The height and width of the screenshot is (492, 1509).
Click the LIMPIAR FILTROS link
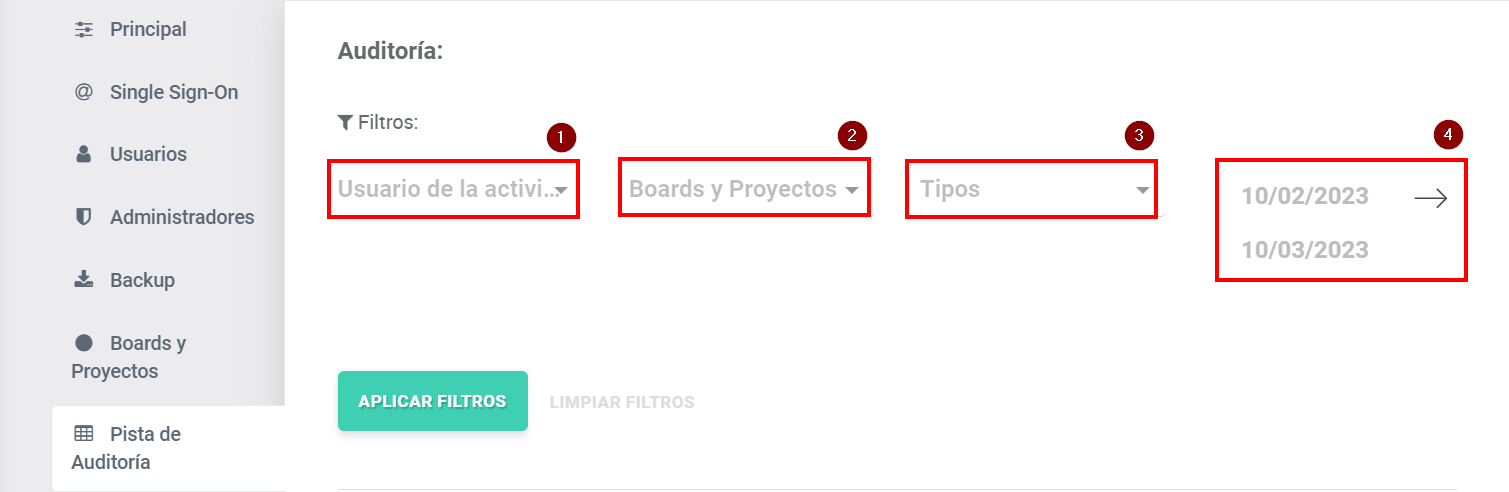pyautogui.click(x=622, y=402)
